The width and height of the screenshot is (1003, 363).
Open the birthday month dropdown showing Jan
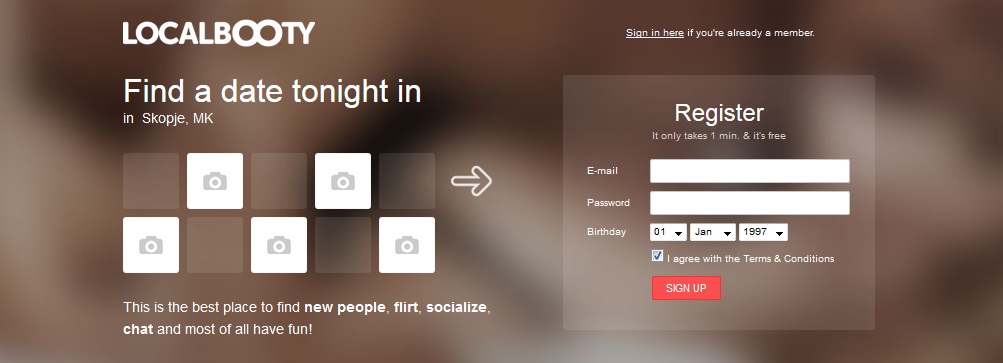pyautogui.click(x=713, y=232)
